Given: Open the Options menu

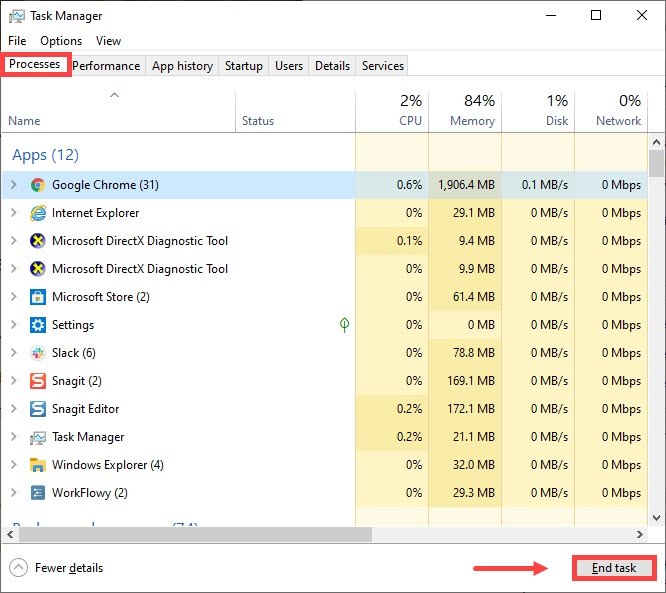Looking at the screenshot, I should point(61,41).
